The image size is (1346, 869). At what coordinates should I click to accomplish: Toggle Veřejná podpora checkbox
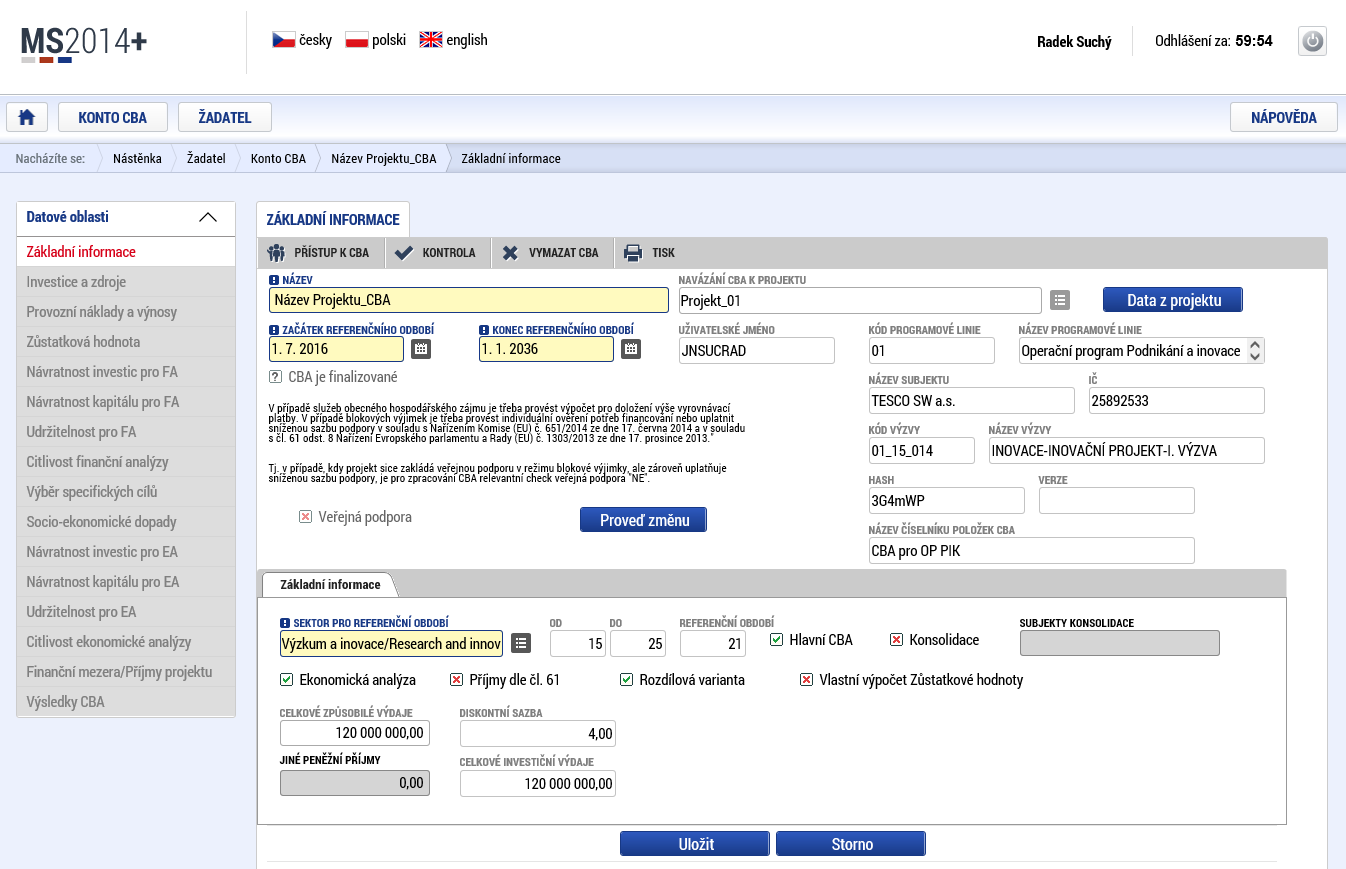(x=306, y=517)
